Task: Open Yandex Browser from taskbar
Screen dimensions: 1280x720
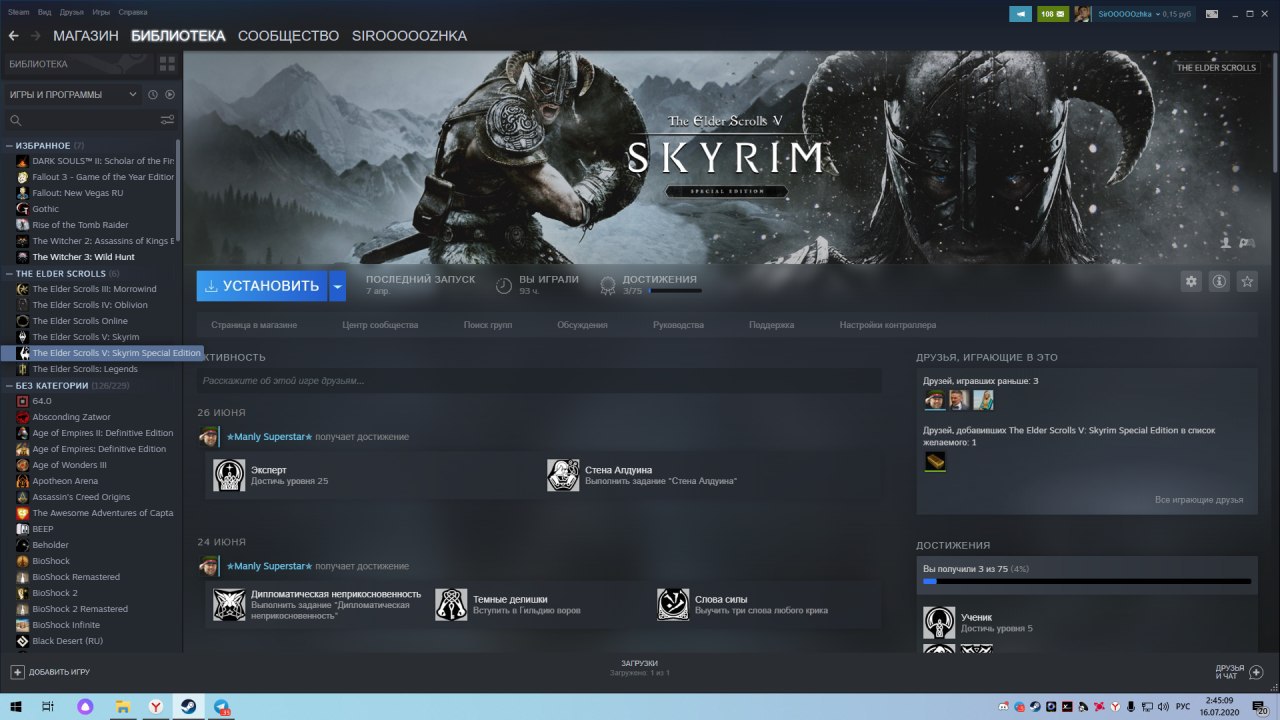Action: (x=156, y=706)
